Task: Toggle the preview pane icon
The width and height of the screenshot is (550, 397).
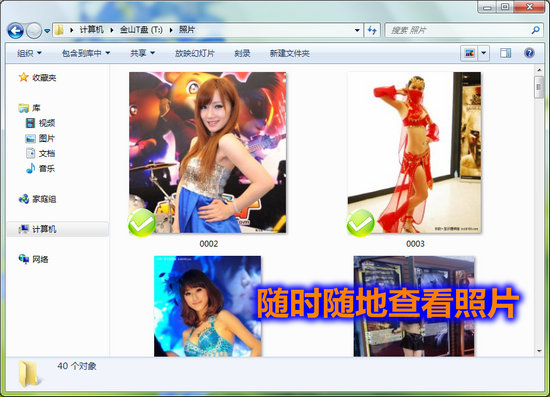Action: pyautogui.click(x=505, y=53)
